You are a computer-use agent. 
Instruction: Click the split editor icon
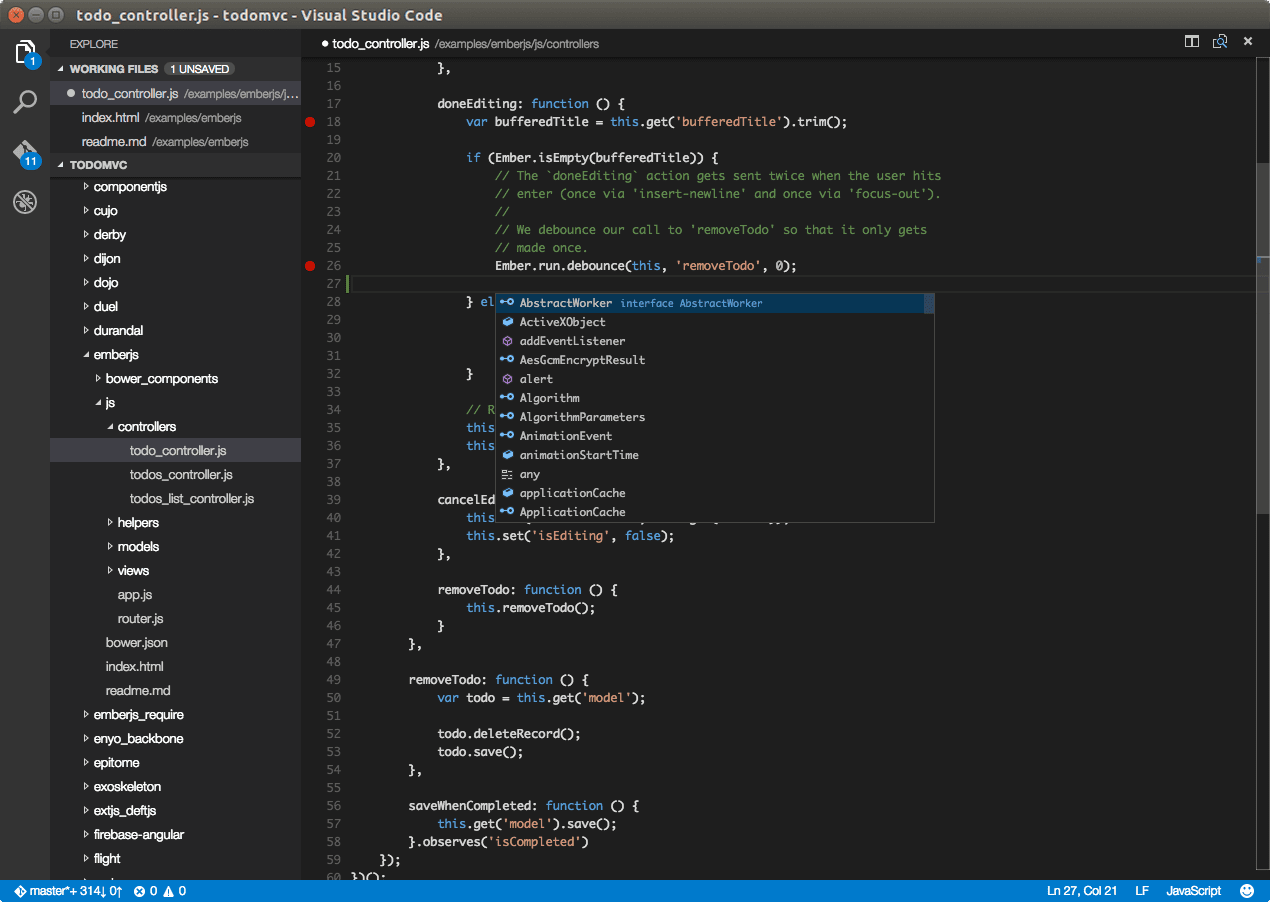tap(1192, 42)
